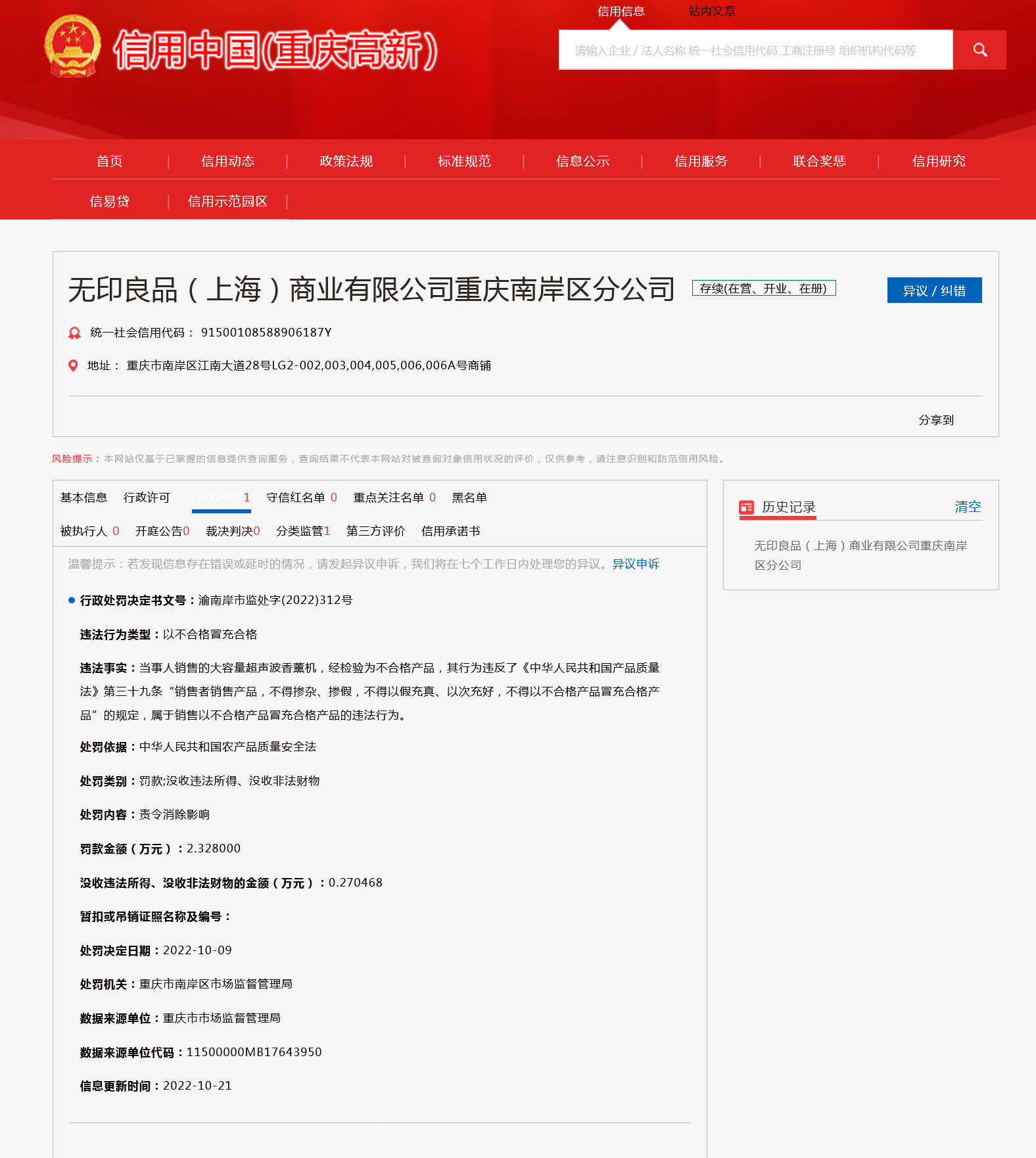Click the history record list icon
1036x1158 pixels.
(746, 507)
